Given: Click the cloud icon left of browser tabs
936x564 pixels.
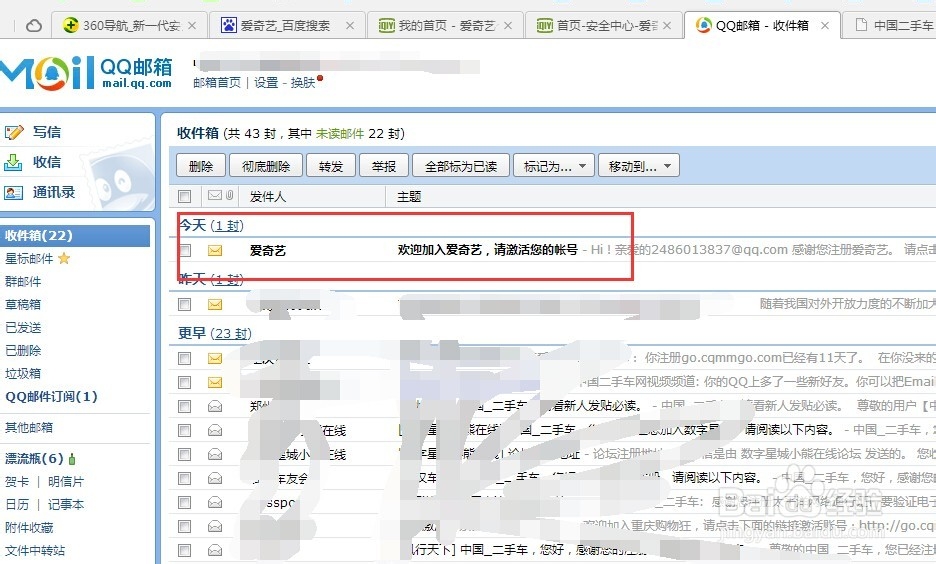Looking at the screenshot, I should pos(34,26).
